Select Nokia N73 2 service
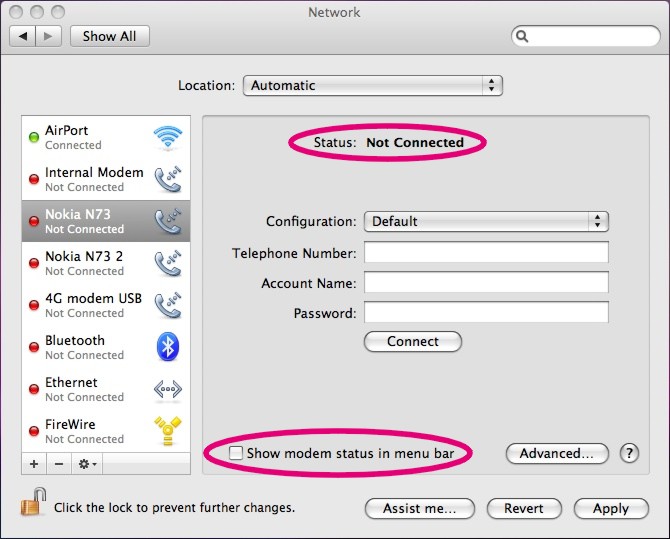Image resolution: width=670 pixels, height=539 pixels. click(x=106, y=263)
